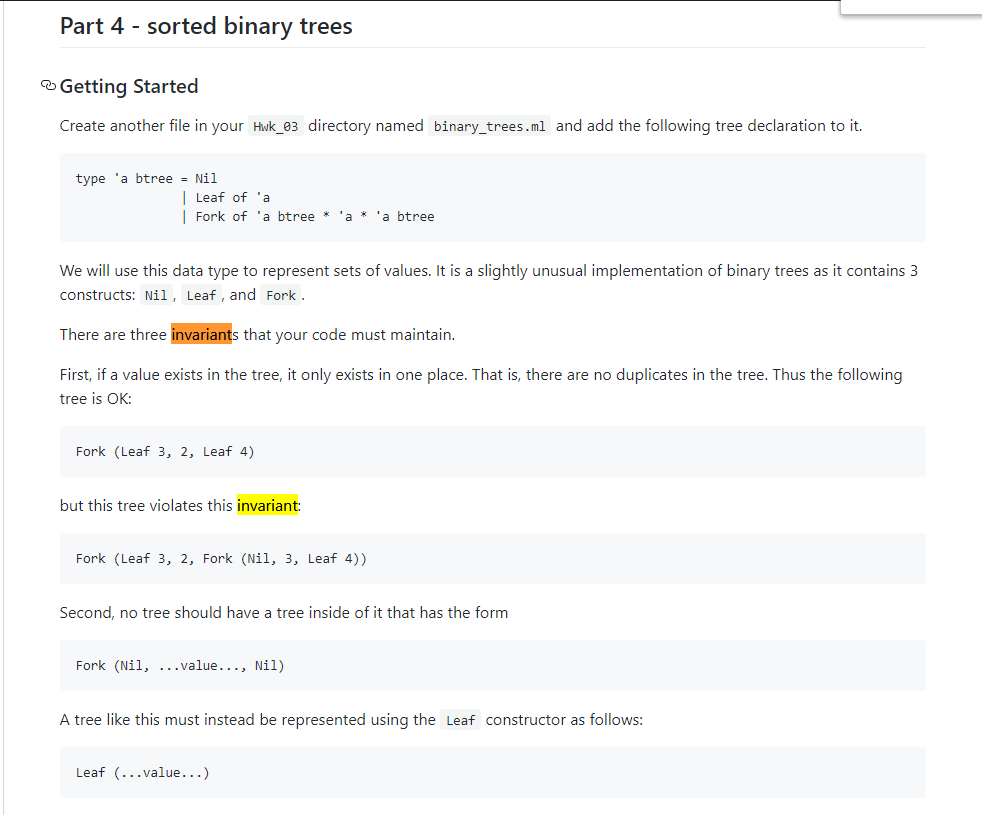Screen dimensions: 982x815
Task: Click the 'Getting Started' heading text
Action: [x=129, y=86]
